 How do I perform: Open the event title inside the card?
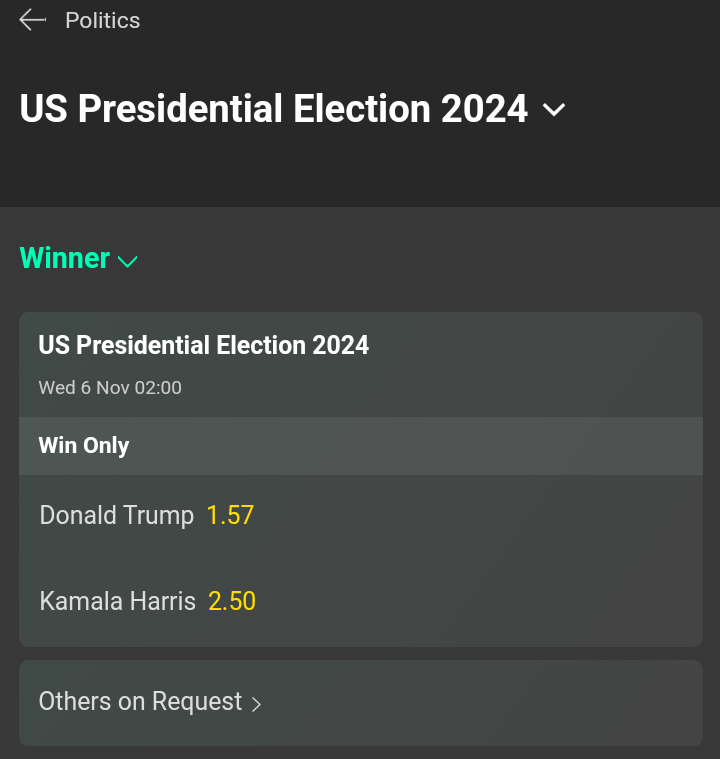pos(203,345)
